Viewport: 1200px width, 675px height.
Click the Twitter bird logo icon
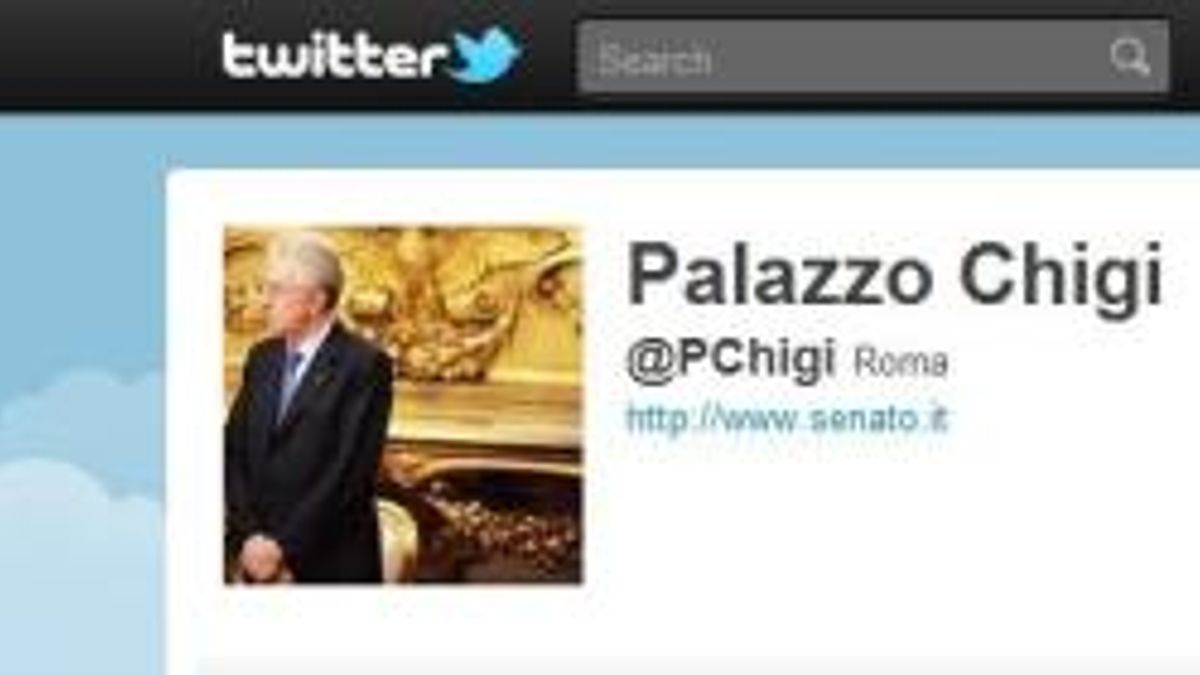click(484, 55)
